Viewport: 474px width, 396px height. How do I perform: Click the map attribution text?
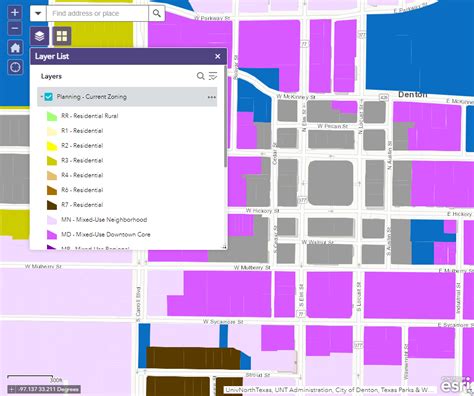coord(329,390)
